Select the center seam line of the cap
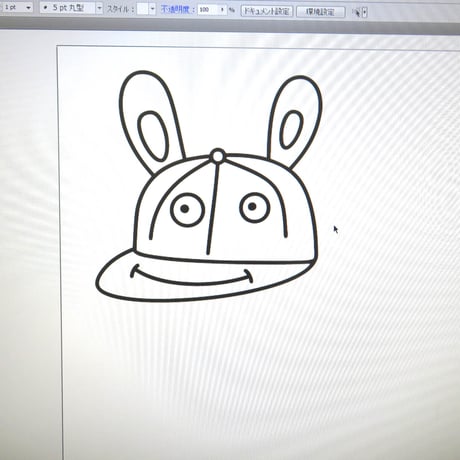The width and height of the screenshot is (460, 460). coord(213,208)
